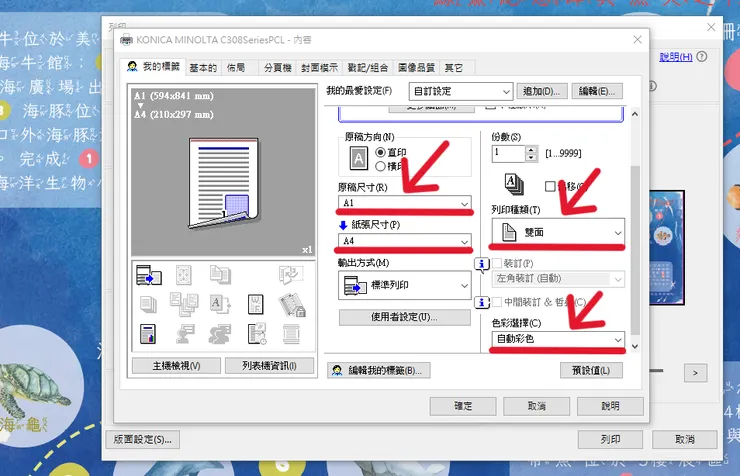Viewport: 740px width, 476px height.
Task: Click the 預設值(L) button
Action: pyautogui.click(x=591, y=370)
